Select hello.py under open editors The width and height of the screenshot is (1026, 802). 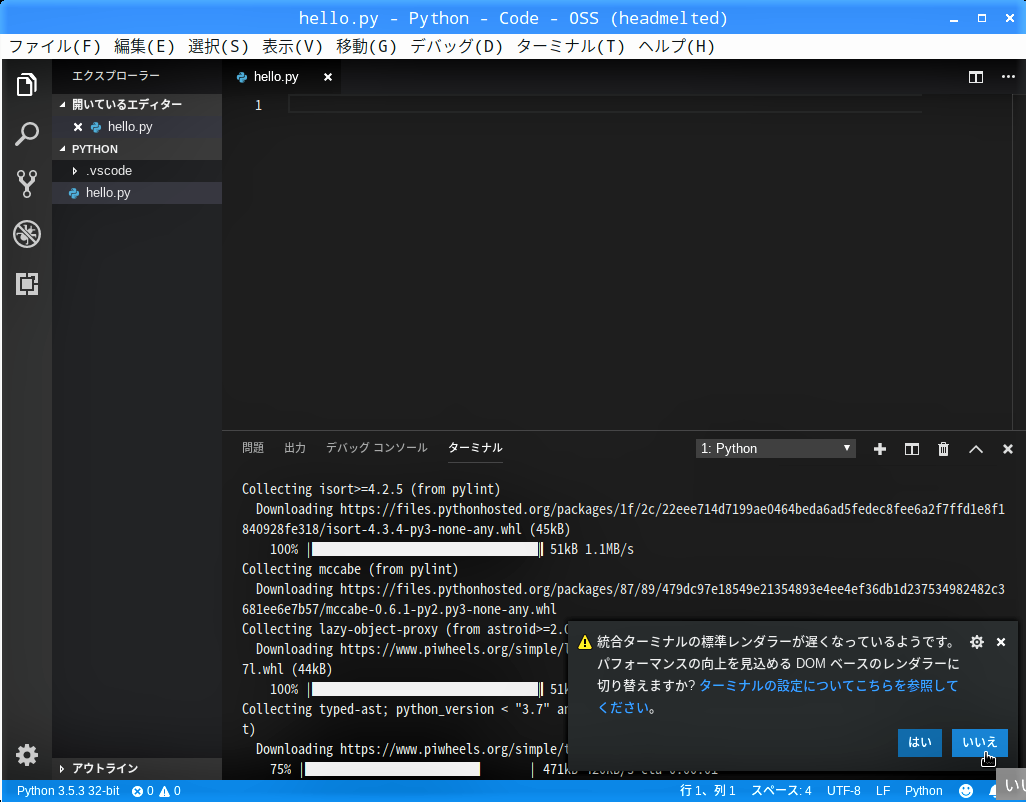point(137,127)
